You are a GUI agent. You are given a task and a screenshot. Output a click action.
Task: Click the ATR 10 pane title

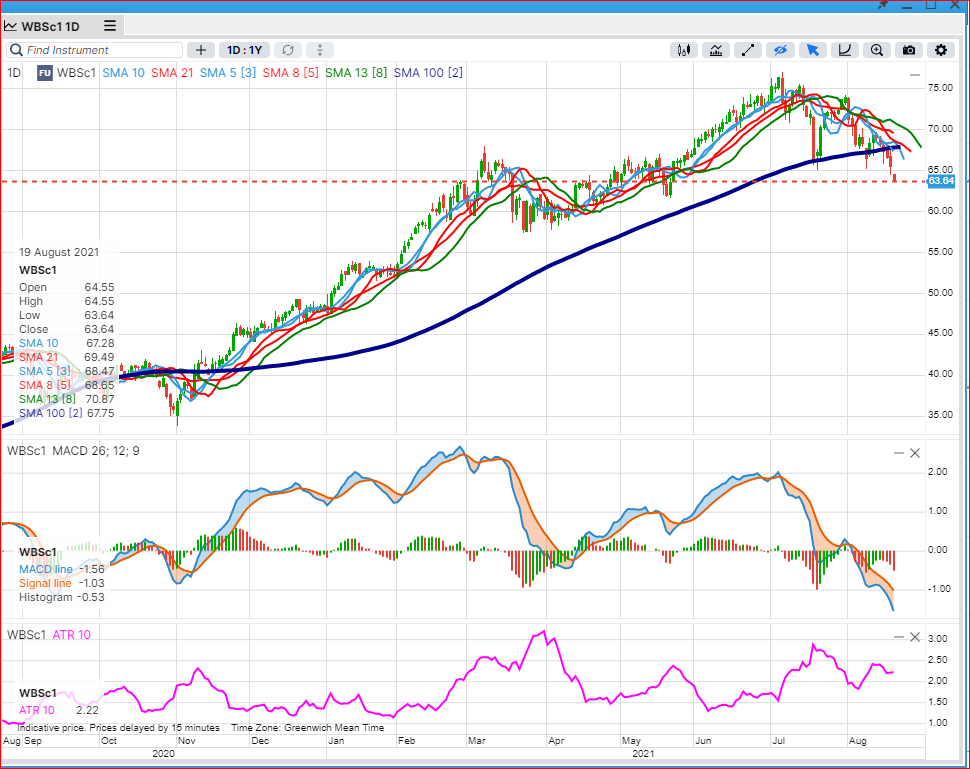tap(71, 635)
